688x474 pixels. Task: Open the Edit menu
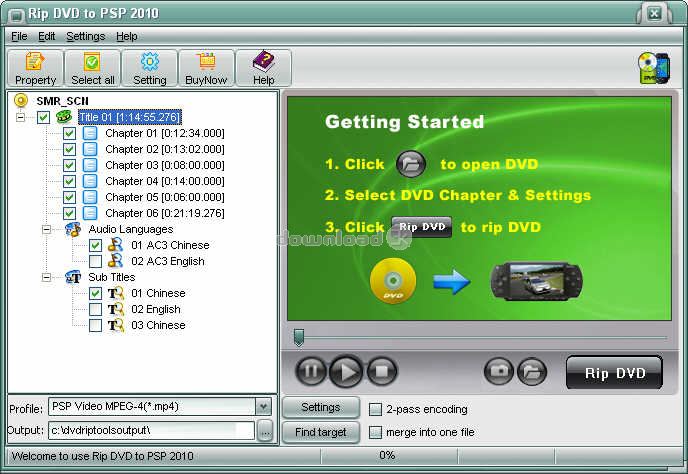coord(47,36)
